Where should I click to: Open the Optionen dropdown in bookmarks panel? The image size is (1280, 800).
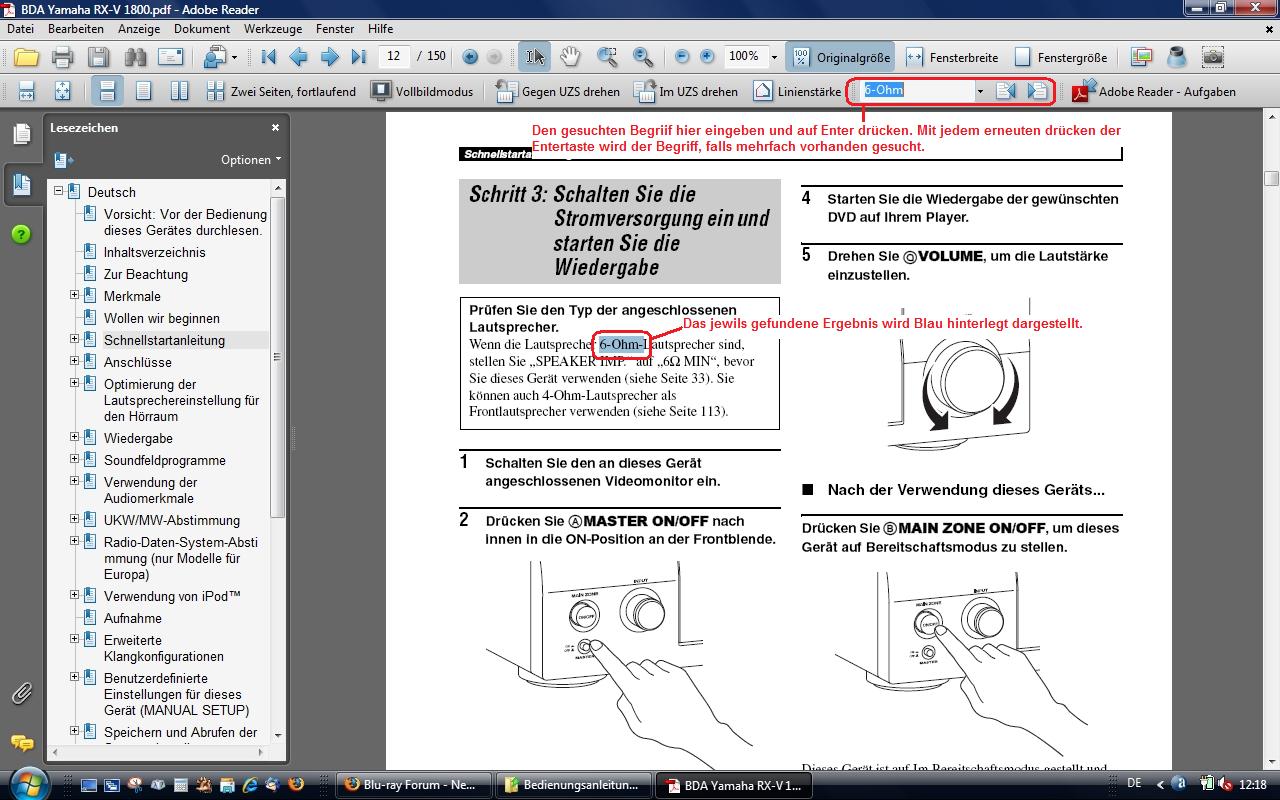(250, 160)
